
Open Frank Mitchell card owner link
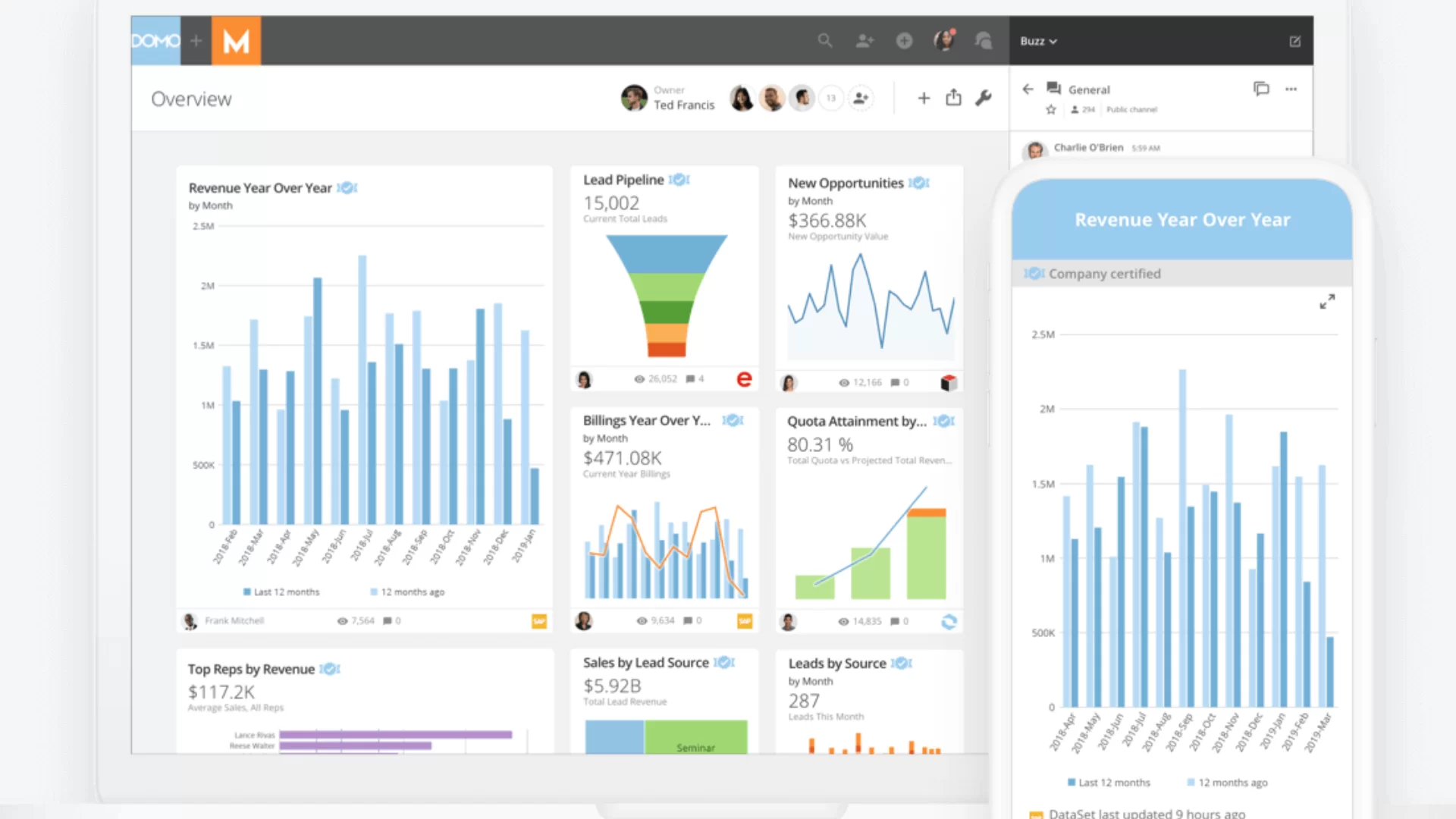234,621
